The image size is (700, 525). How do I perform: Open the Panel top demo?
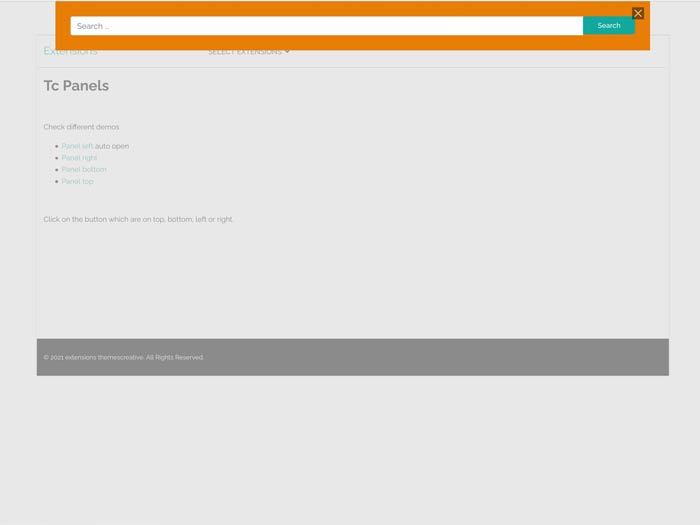pos(77,182)
